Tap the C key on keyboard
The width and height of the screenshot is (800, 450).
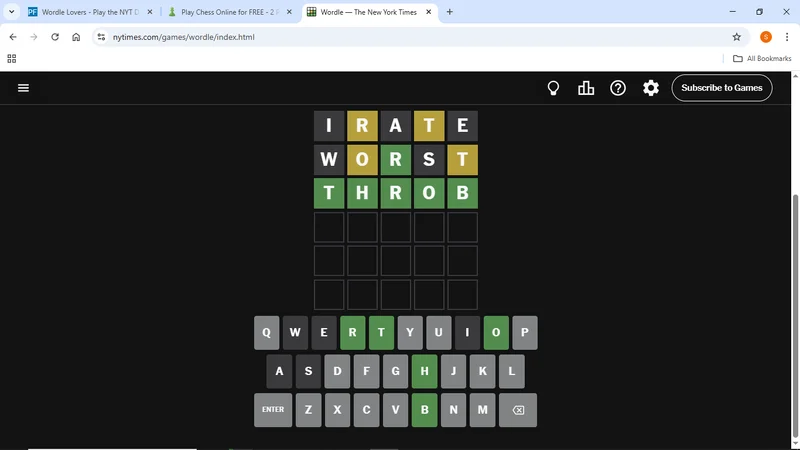(366, 410)
